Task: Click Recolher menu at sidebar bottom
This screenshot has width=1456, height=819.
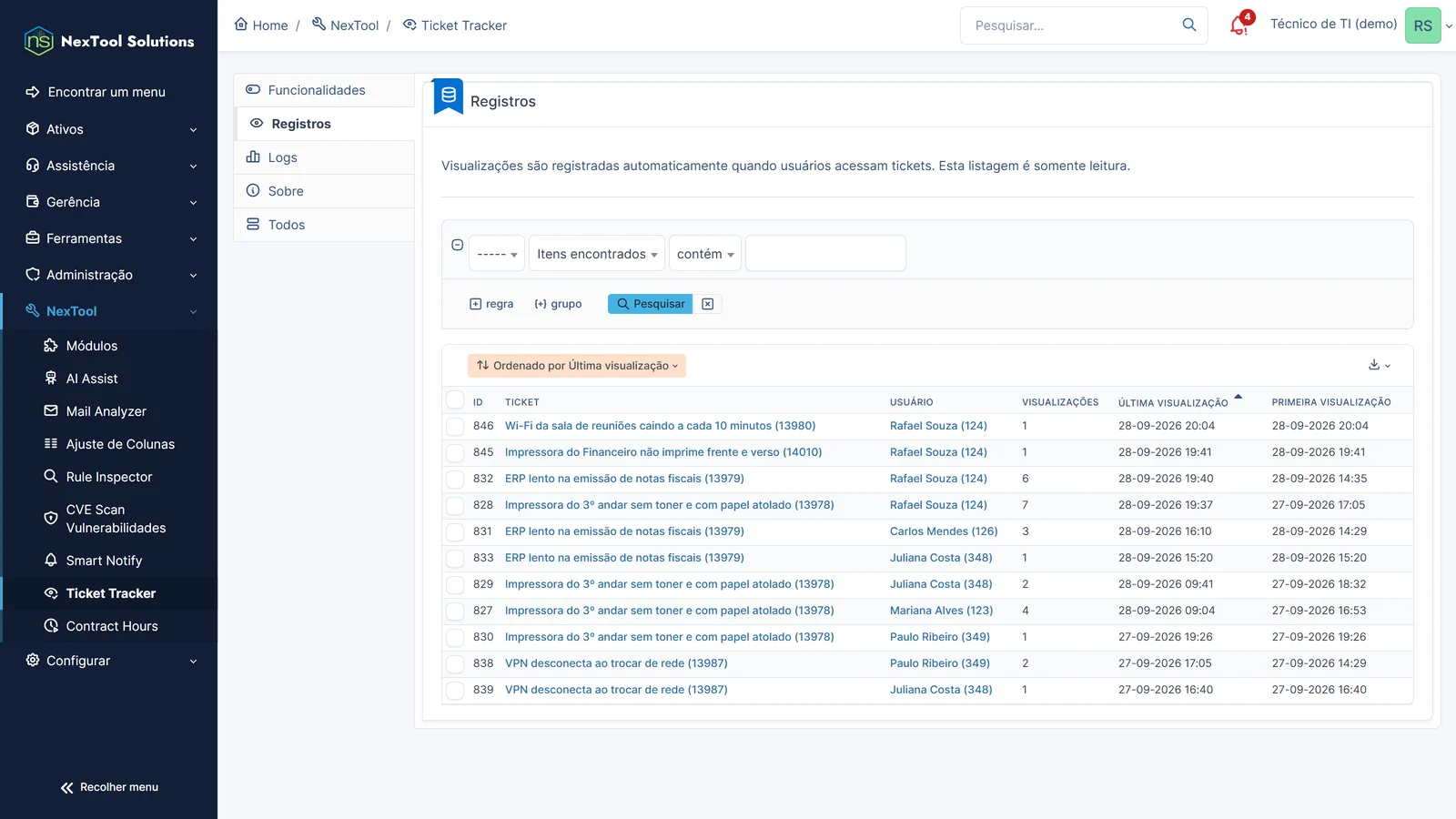Action: coord(109,787)
